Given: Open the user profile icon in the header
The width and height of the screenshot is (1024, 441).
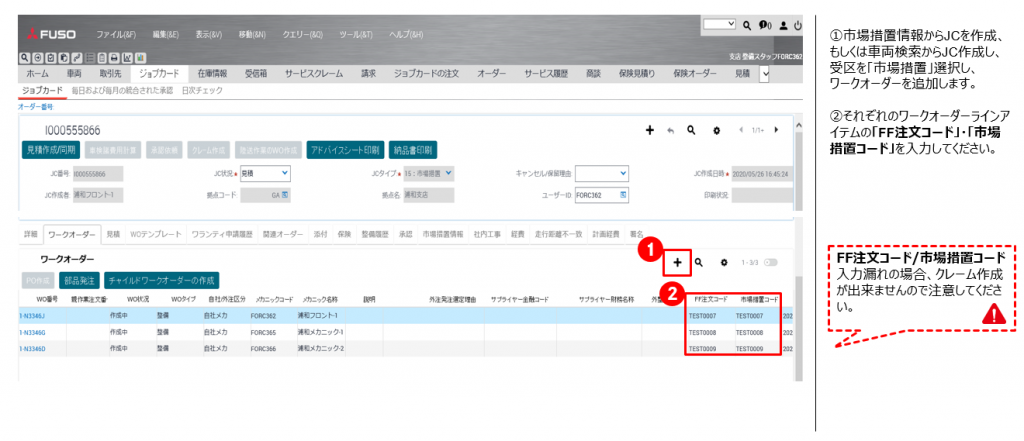Looking at the screenshot, I should (x=783, y=24).
